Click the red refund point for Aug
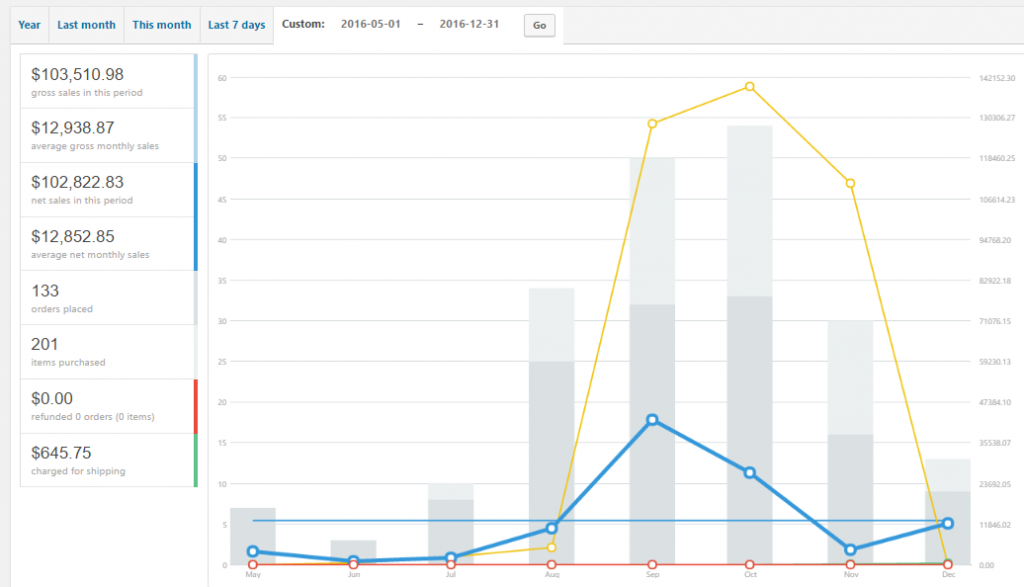This screenshot has width=1024, height=587. pyautogui.click(x=552, y=565)
